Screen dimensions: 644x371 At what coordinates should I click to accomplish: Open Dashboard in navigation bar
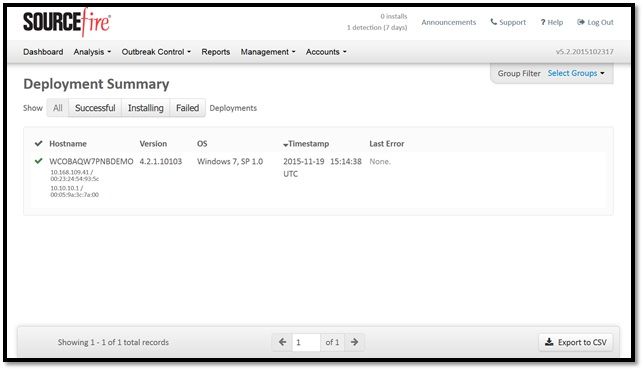coord(43,52)
